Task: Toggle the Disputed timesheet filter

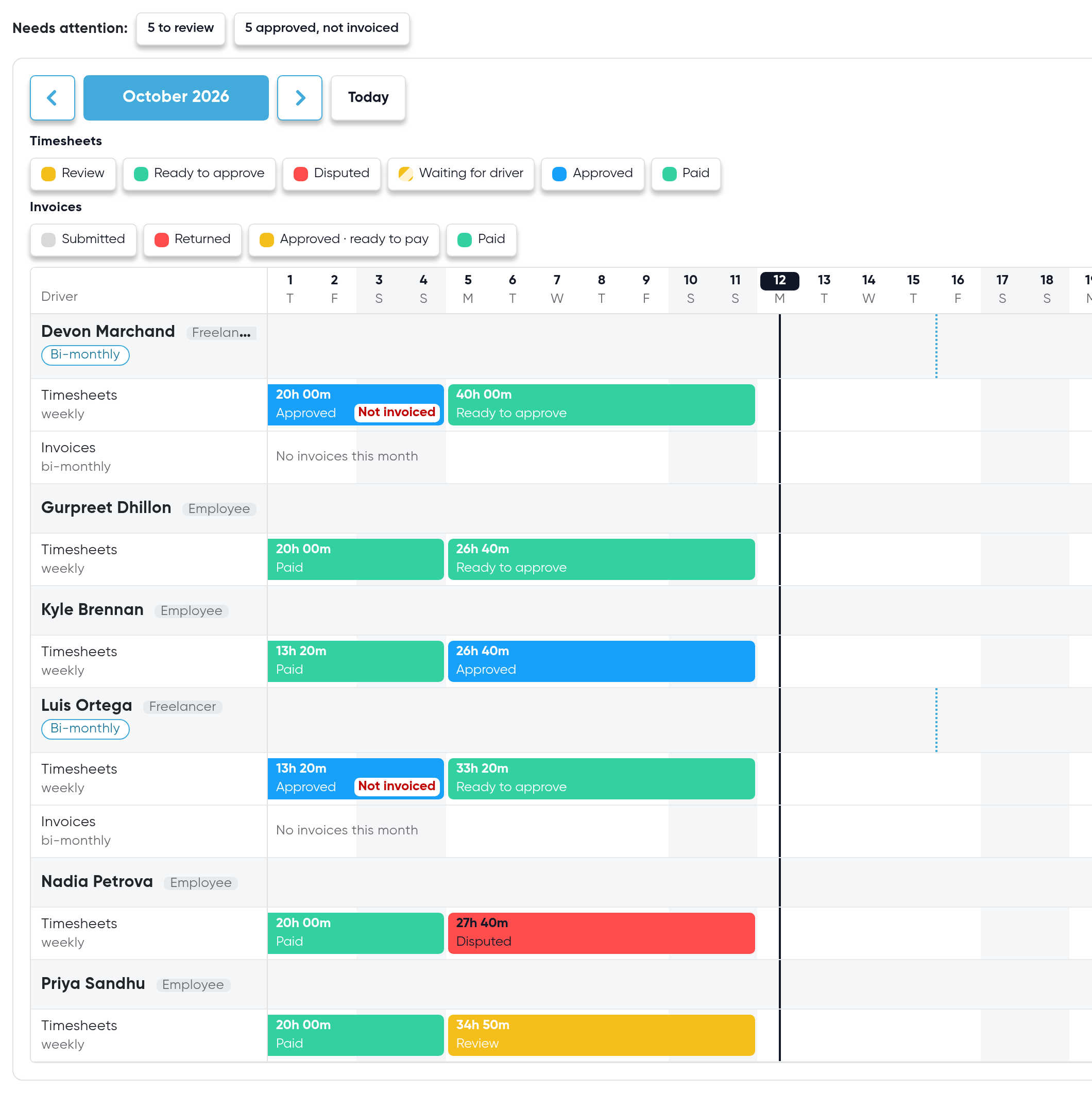Action: 332,174
